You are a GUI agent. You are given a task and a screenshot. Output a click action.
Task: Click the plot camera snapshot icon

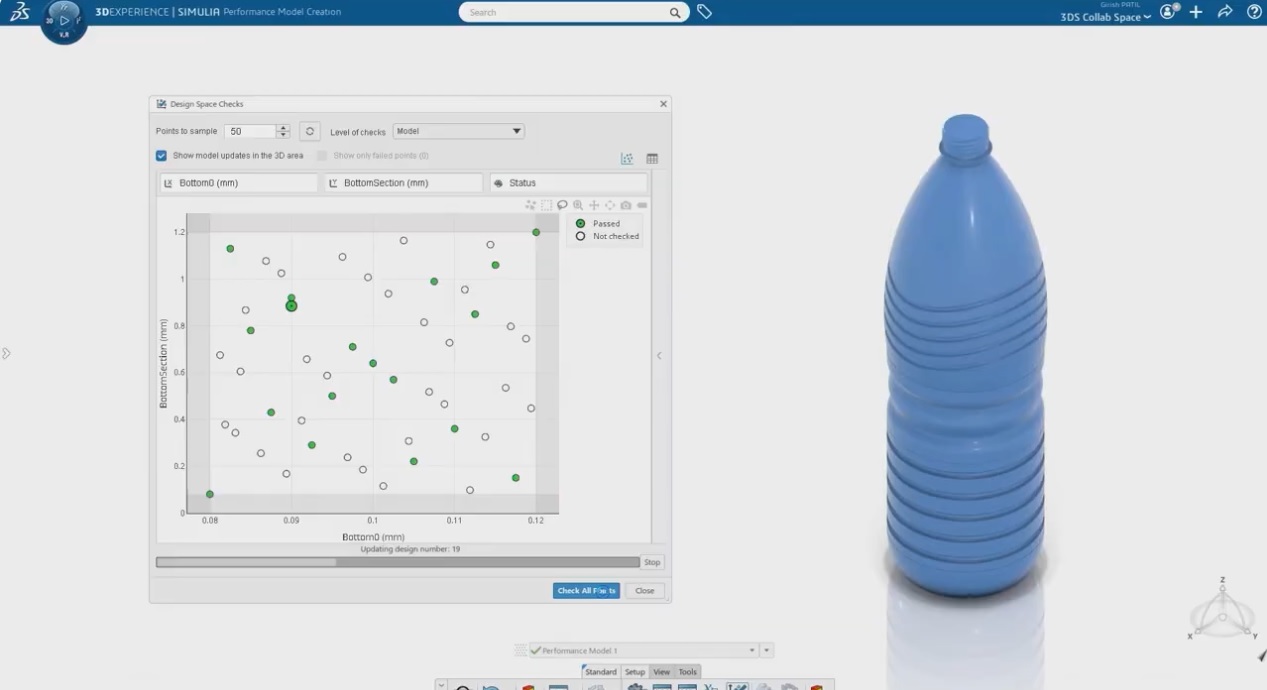[626, 205]
